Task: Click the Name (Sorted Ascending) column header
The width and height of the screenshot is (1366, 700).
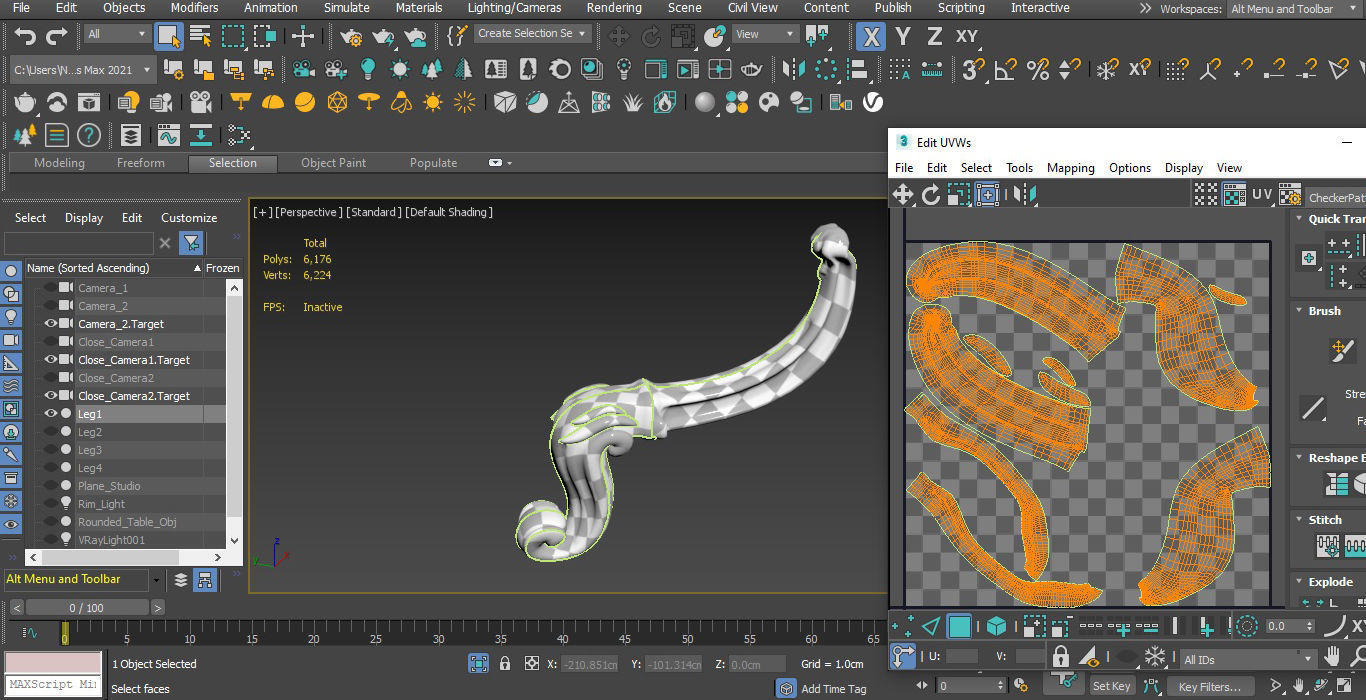Action: pyautogui.click(x=114, y=268)
